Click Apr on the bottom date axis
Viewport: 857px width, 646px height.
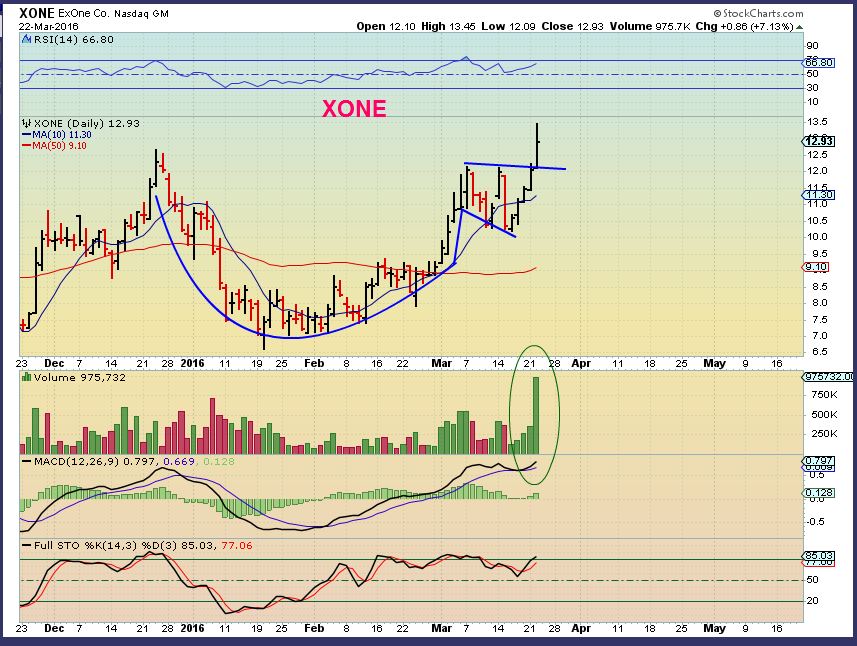(580, 629)
